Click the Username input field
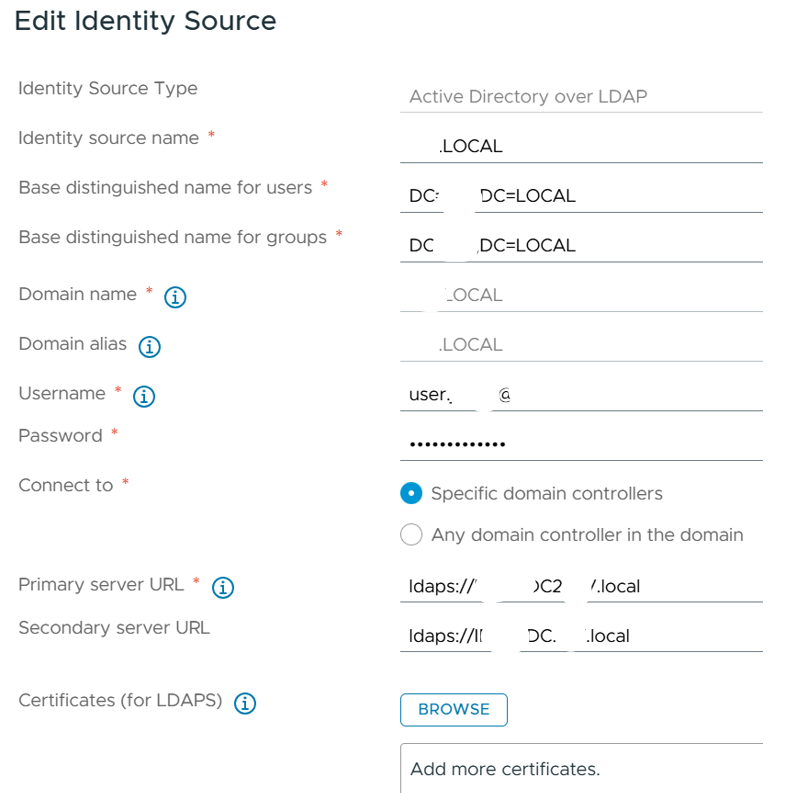Screen dimensions: 787x793 (580, 395)
